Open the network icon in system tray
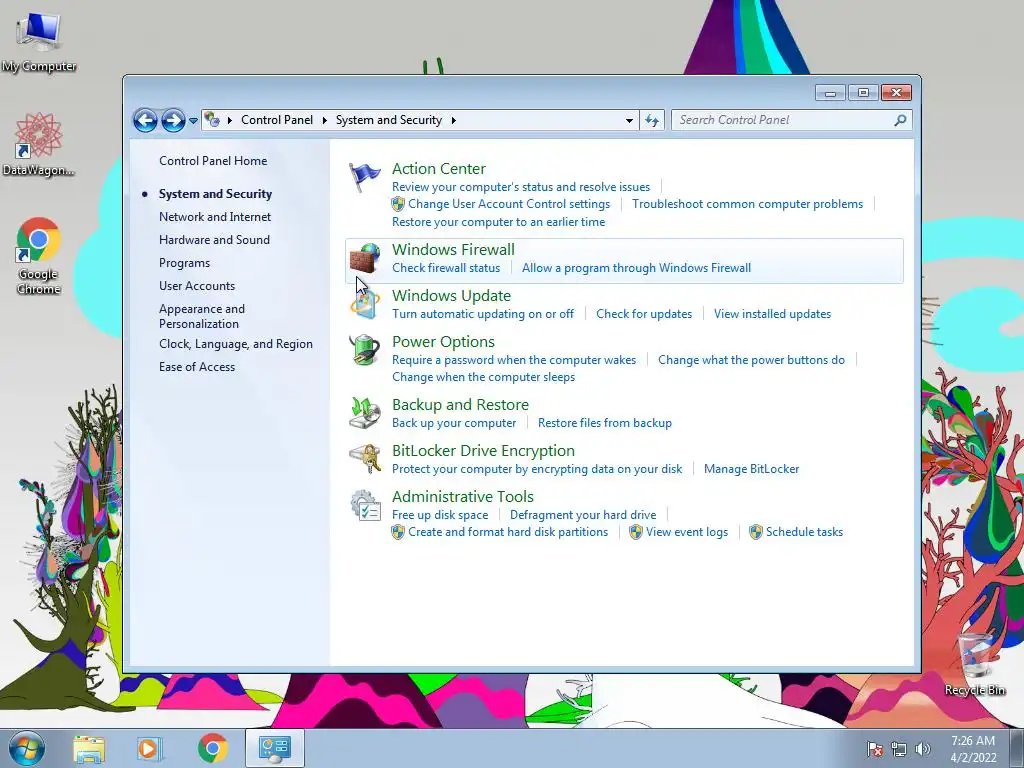 [899, 749]
